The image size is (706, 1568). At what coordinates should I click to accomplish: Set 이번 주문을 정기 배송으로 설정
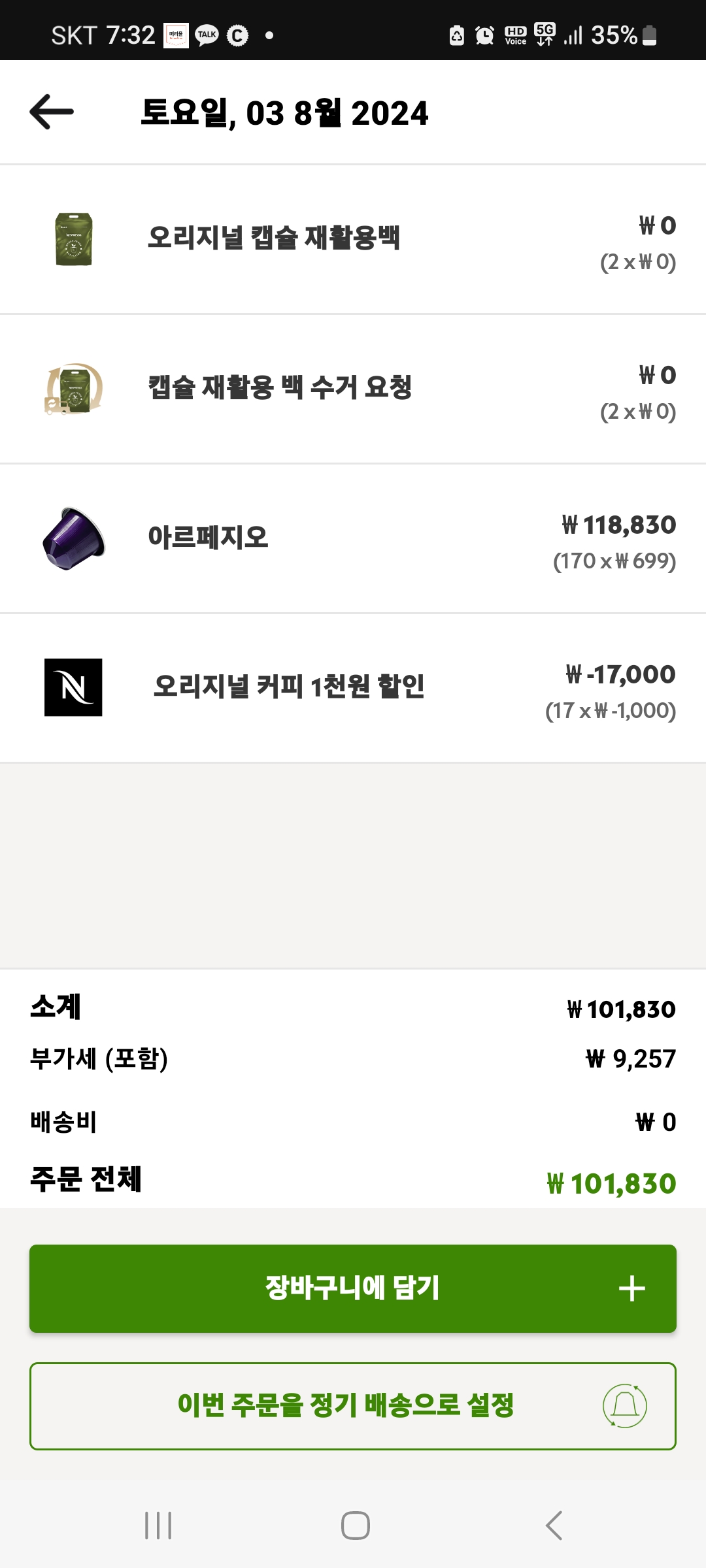click(346, 1406)
